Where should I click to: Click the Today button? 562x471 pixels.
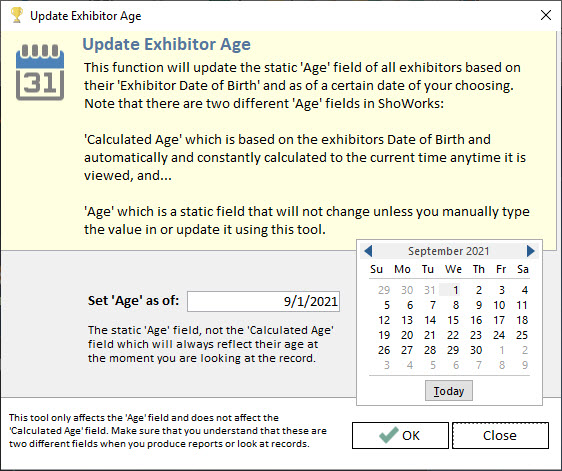449,391
